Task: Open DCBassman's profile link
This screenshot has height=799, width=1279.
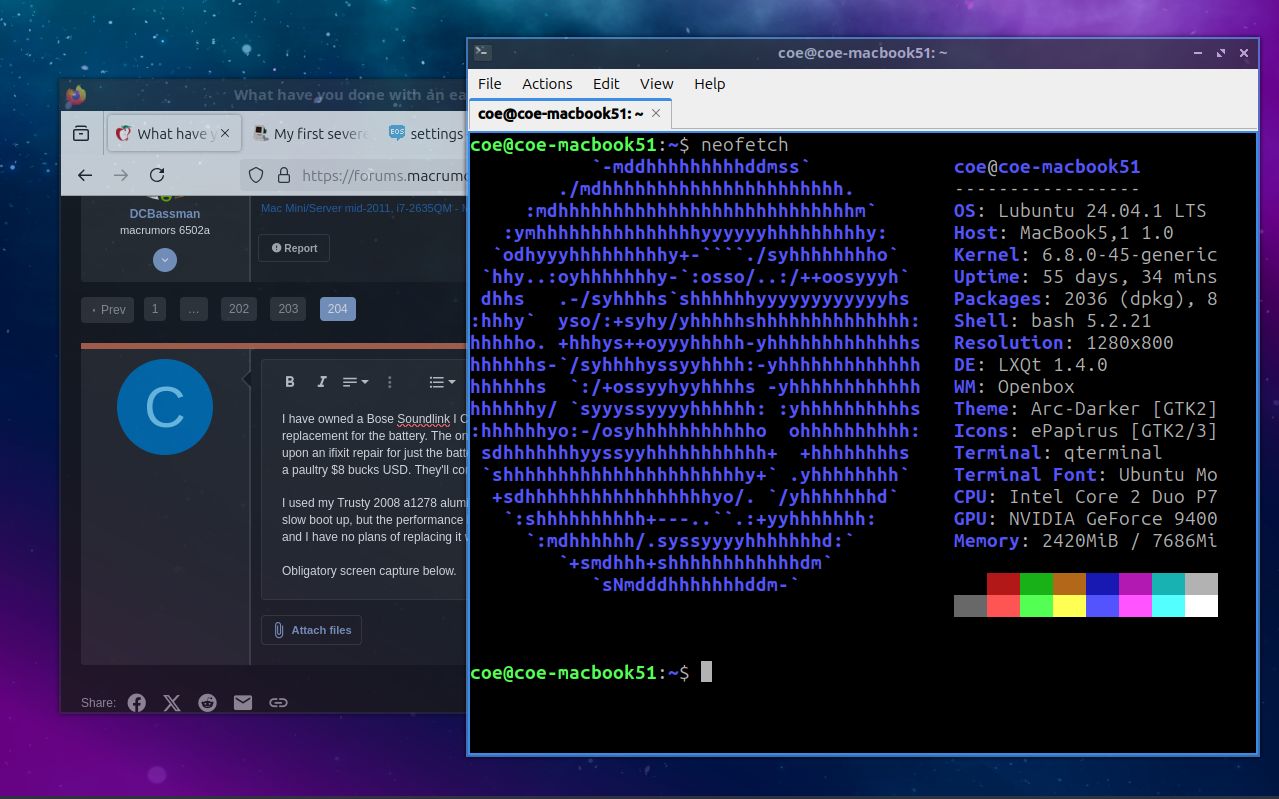Action: (165, 213)
